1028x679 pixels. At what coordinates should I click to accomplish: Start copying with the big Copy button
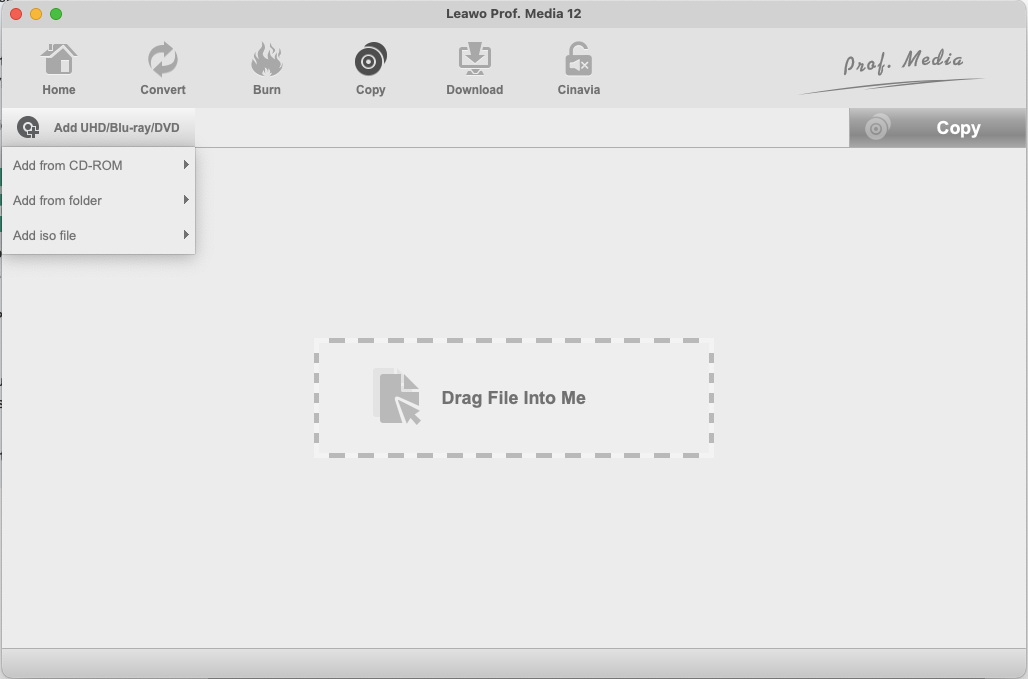pyautogui.click(x=938, y=127)
